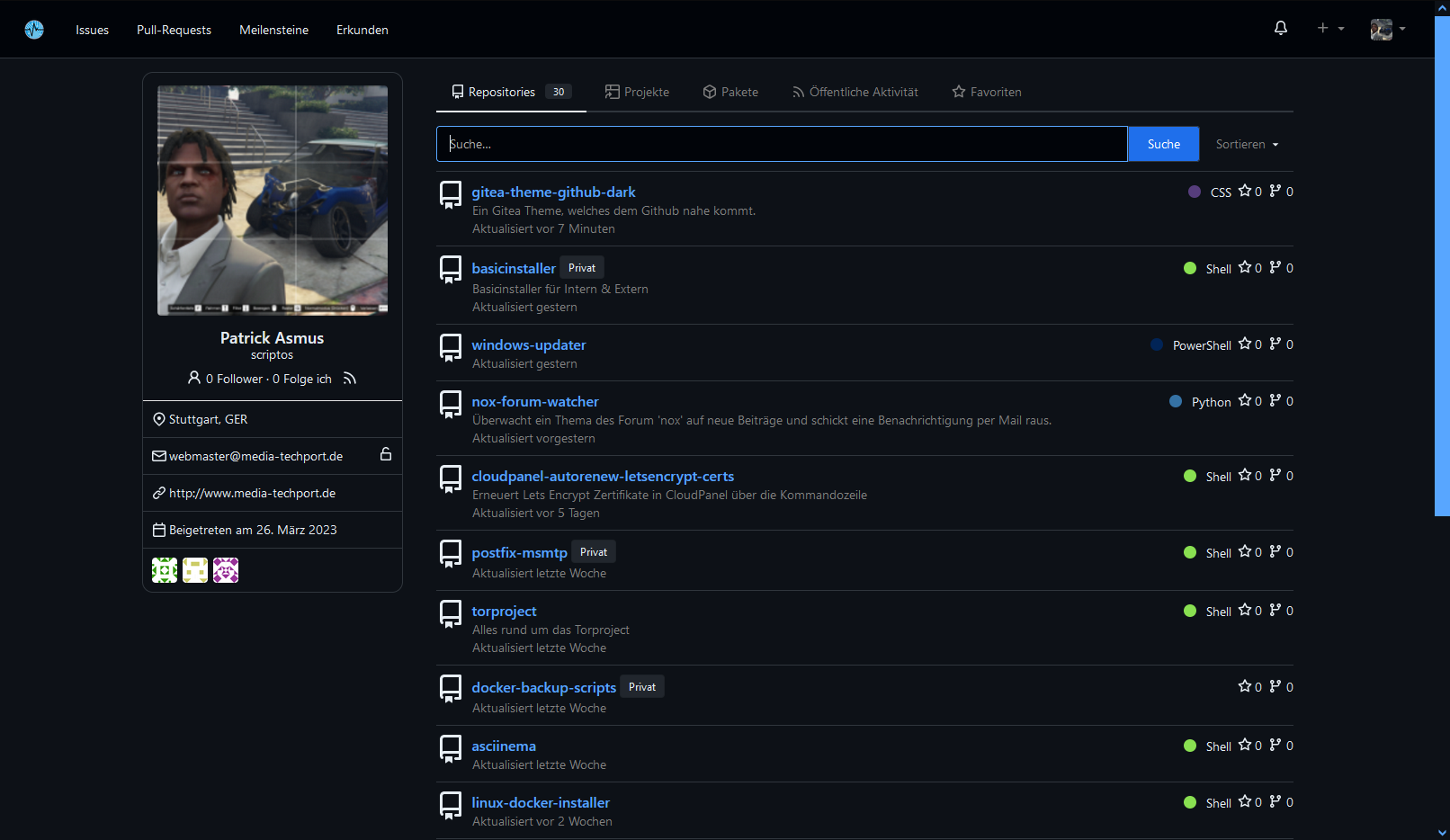Open the notifications bell
The height and width of the screenshot is (840, 1450).
click(1281, 29)
